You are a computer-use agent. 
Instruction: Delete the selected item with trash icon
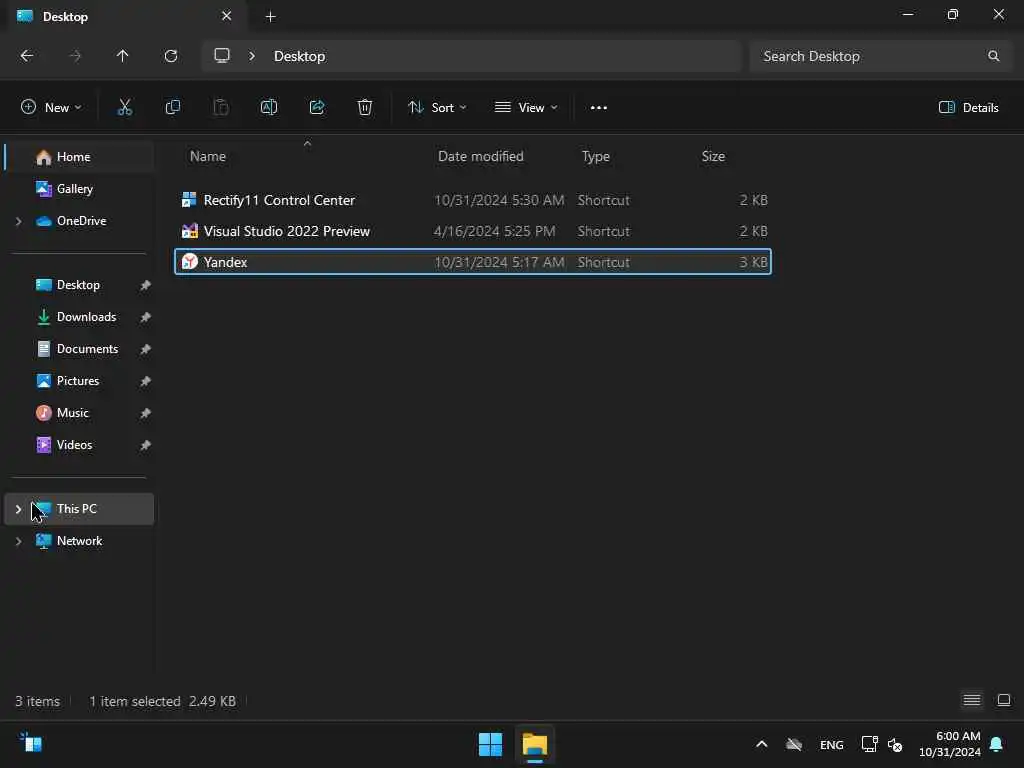pyautogui.click(x=365, y=108)
